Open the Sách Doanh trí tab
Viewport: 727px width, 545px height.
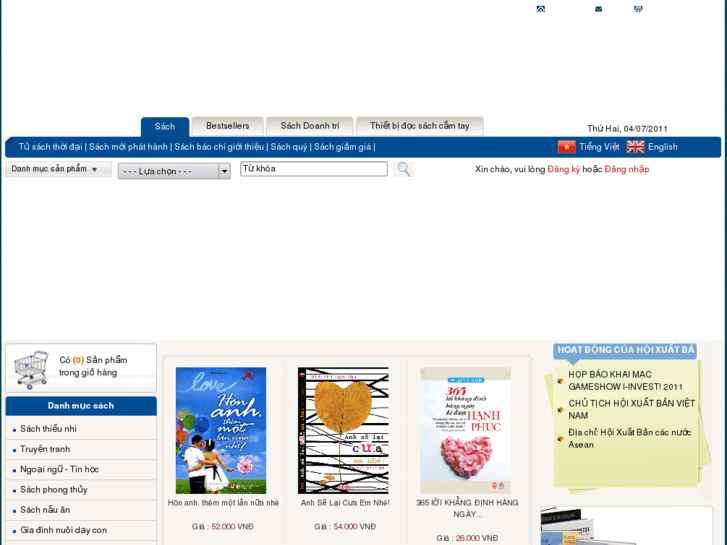(x=310, y=126)
